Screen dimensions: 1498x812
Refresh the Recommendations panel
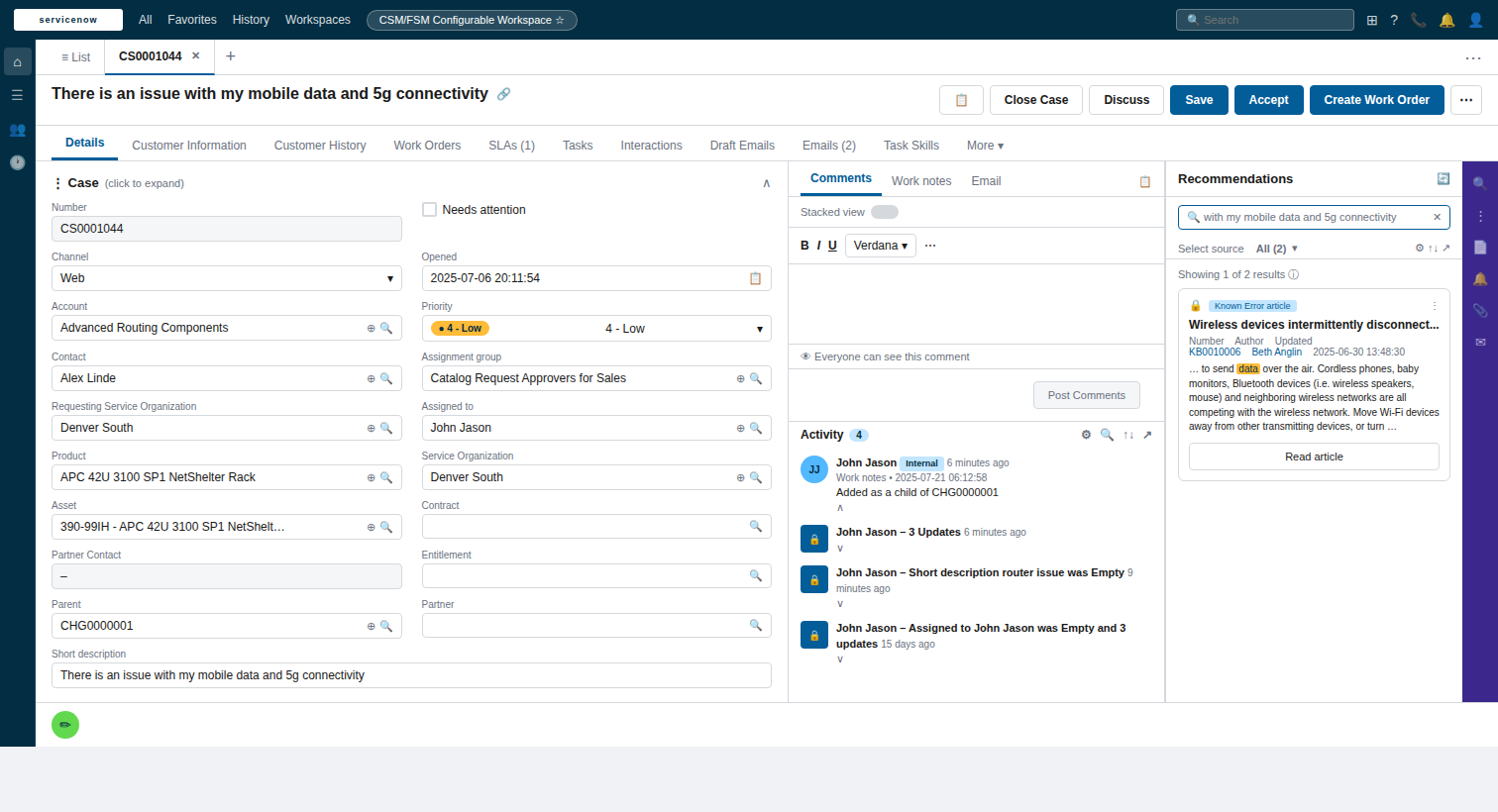(1444, 179)
